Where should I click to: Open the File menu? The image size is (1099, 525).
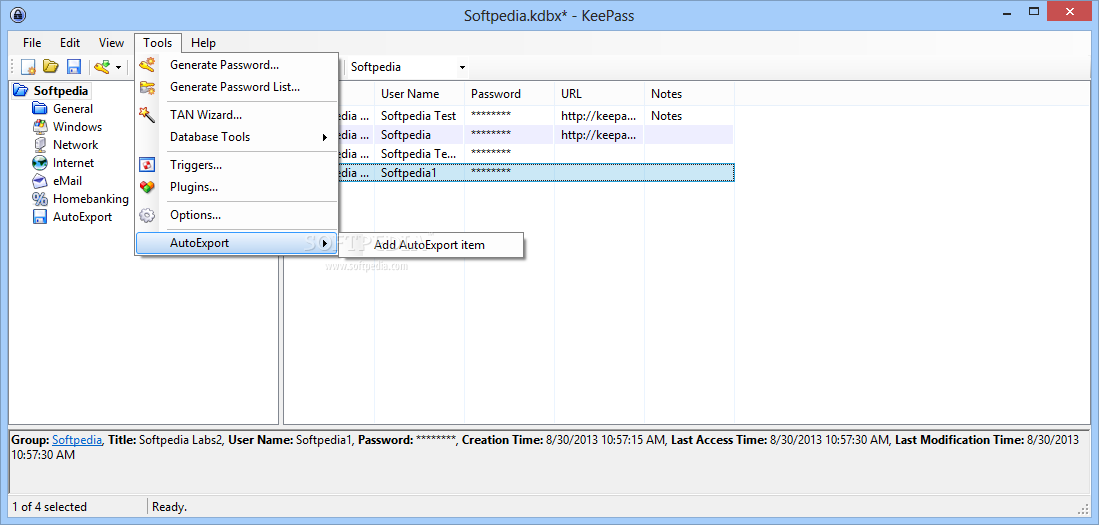point(32,43)
